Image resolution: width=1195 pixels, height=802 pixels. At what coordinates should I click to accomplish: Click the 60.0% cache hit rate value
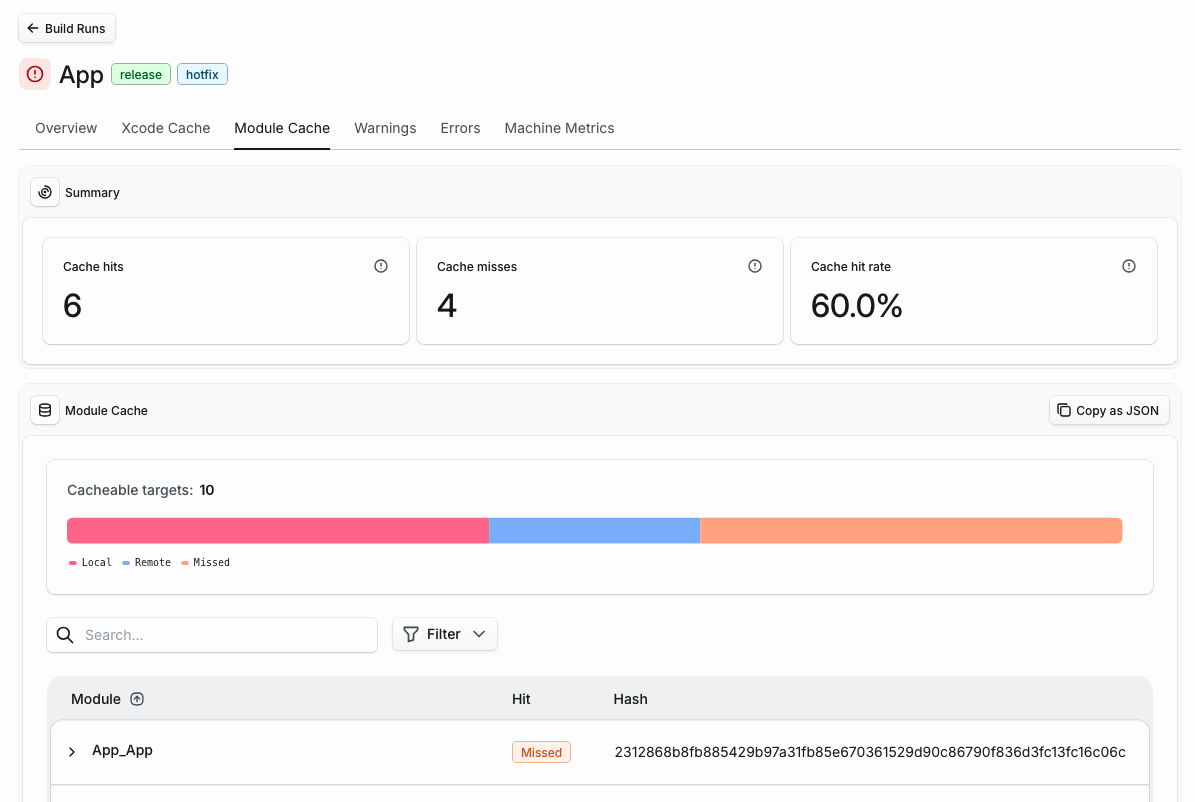click(x=857, y=306)
